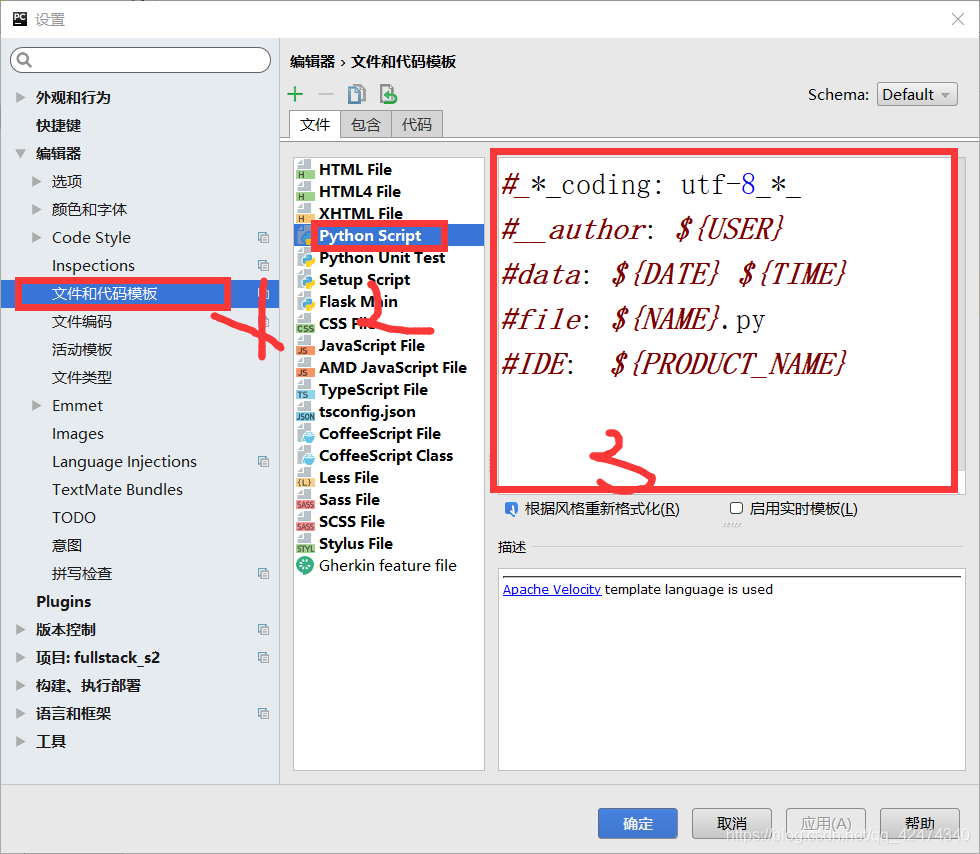Expand the 版本控制 node

coord(21,630)
